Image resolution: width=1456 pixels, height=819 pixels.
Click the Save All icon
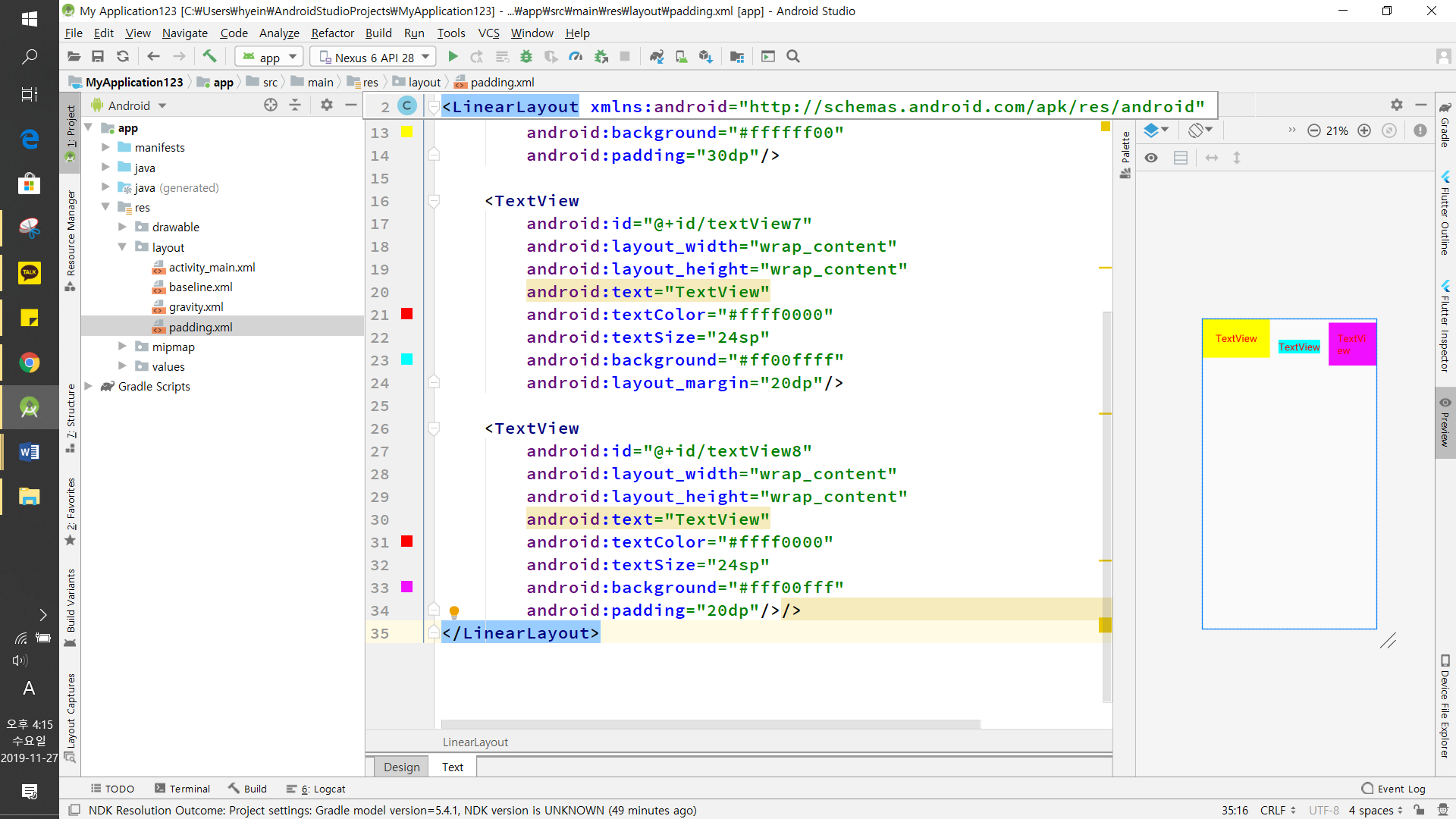click(98, 57)
